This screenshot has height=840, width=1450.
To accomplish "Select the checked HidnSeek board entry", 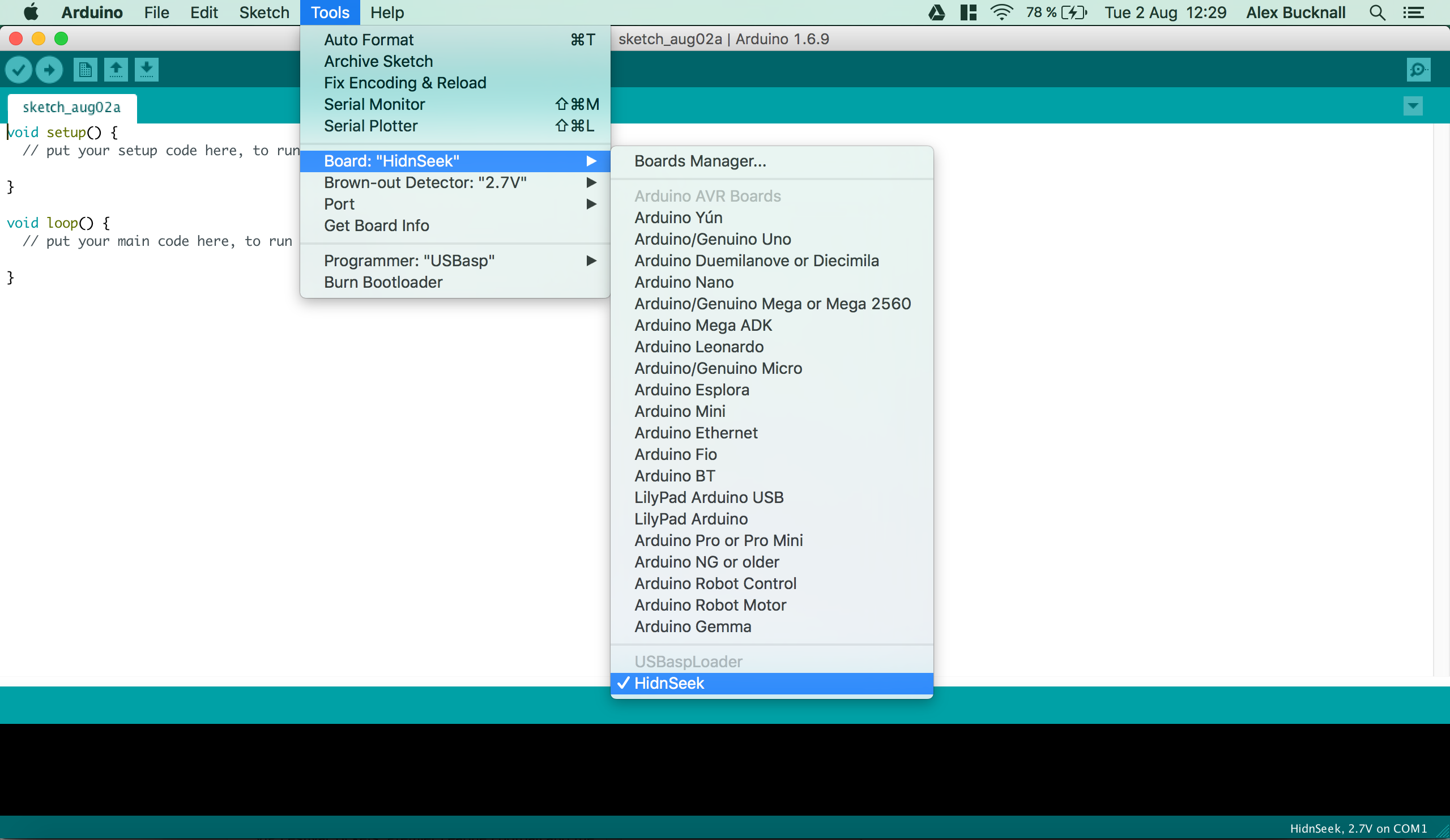I will pos(668,683).
